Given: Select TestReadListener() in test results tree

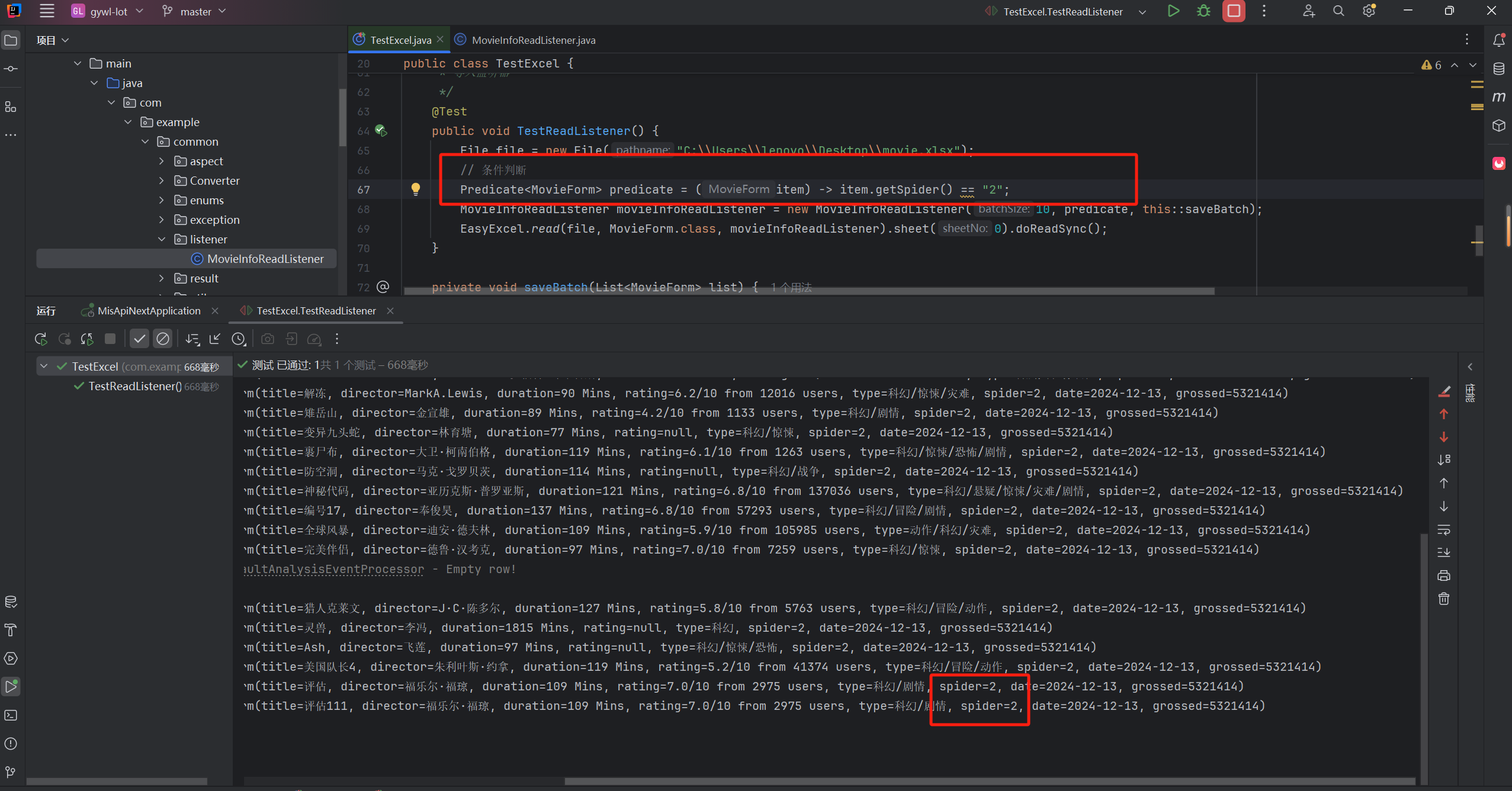Looking at the screenshot, I should pos(135,386).
